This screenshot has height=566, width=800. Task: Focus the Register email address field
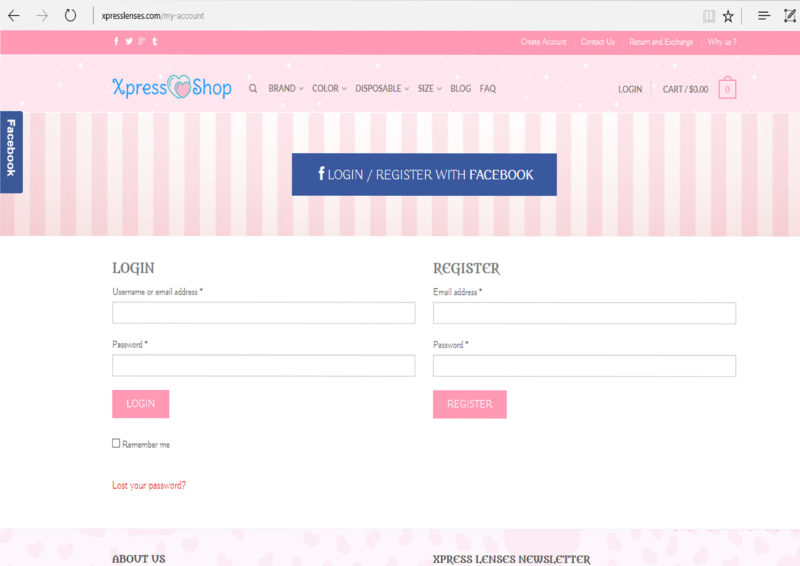click(x=584, y=313)
